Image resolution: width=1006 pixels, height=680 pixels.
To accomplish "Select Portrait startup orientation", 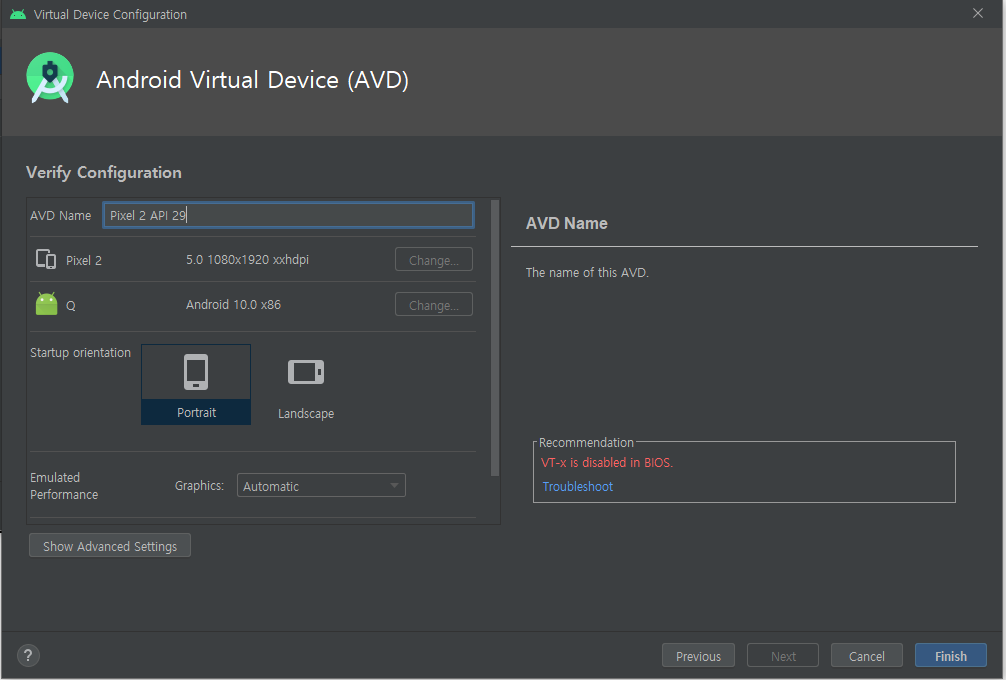I will point(196,384).
